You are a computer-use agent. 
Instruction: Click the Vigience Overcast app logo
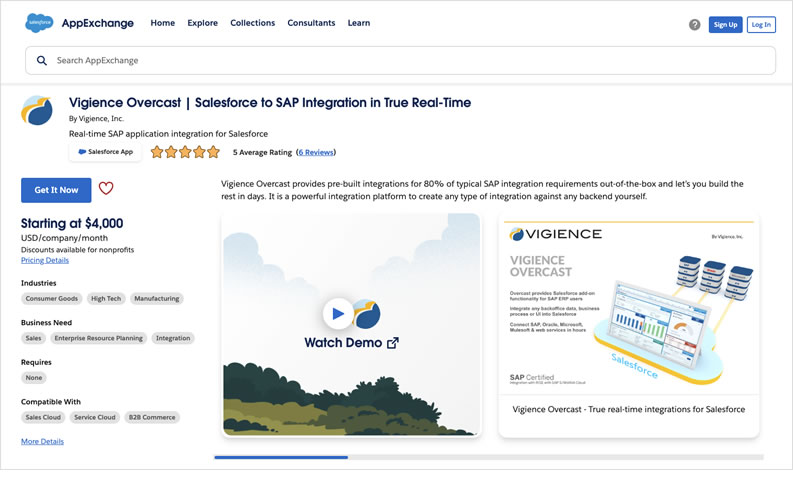click(37, 110)
